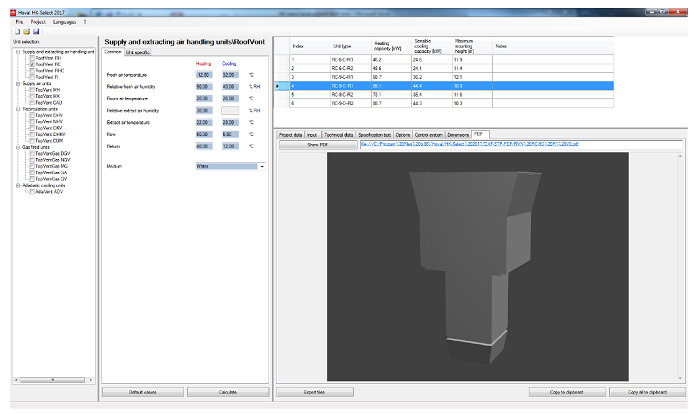Click the Save disk toolbar icon
Screen dimensions: 700x414
[37, 31]
